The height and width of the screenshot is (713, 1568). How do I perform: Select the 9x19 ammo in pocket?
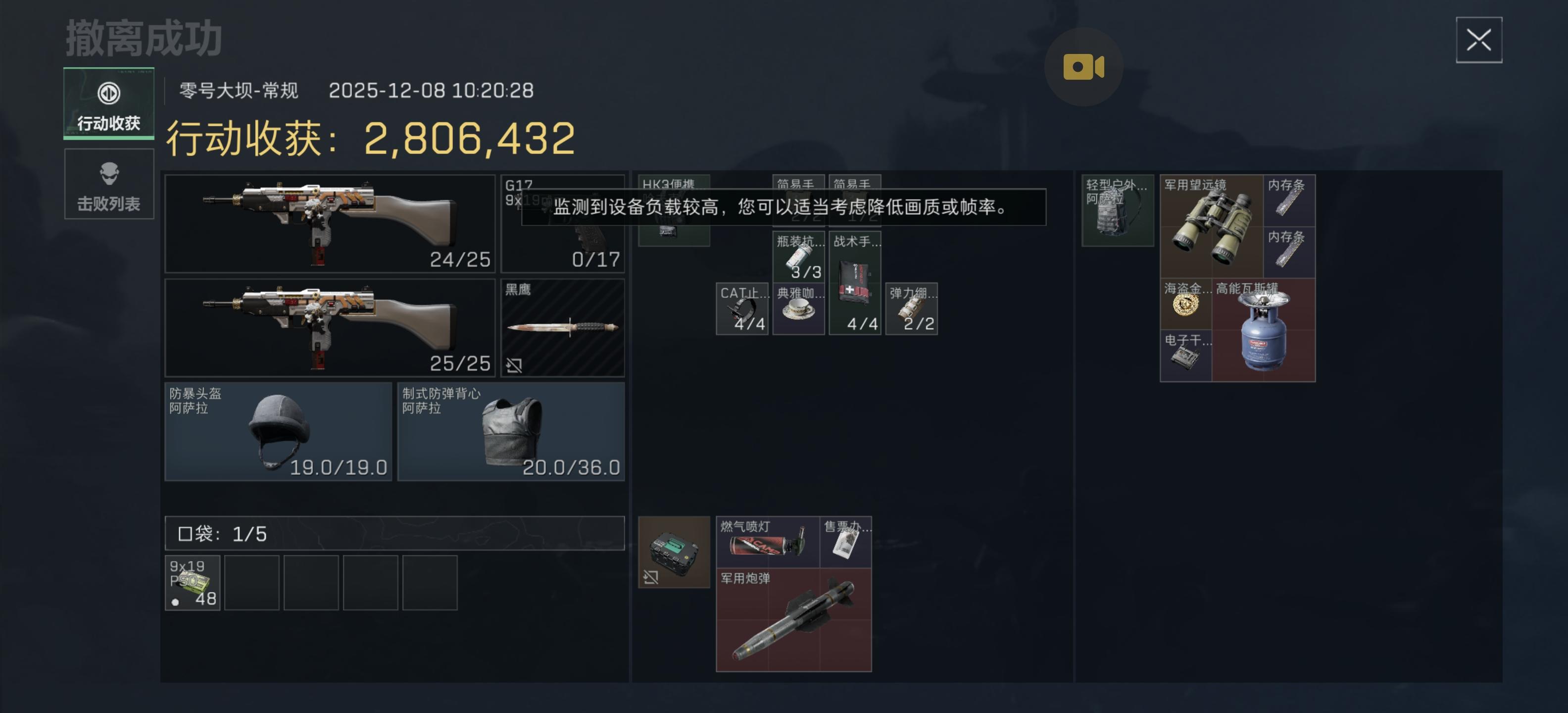click(x=193, y=583)
